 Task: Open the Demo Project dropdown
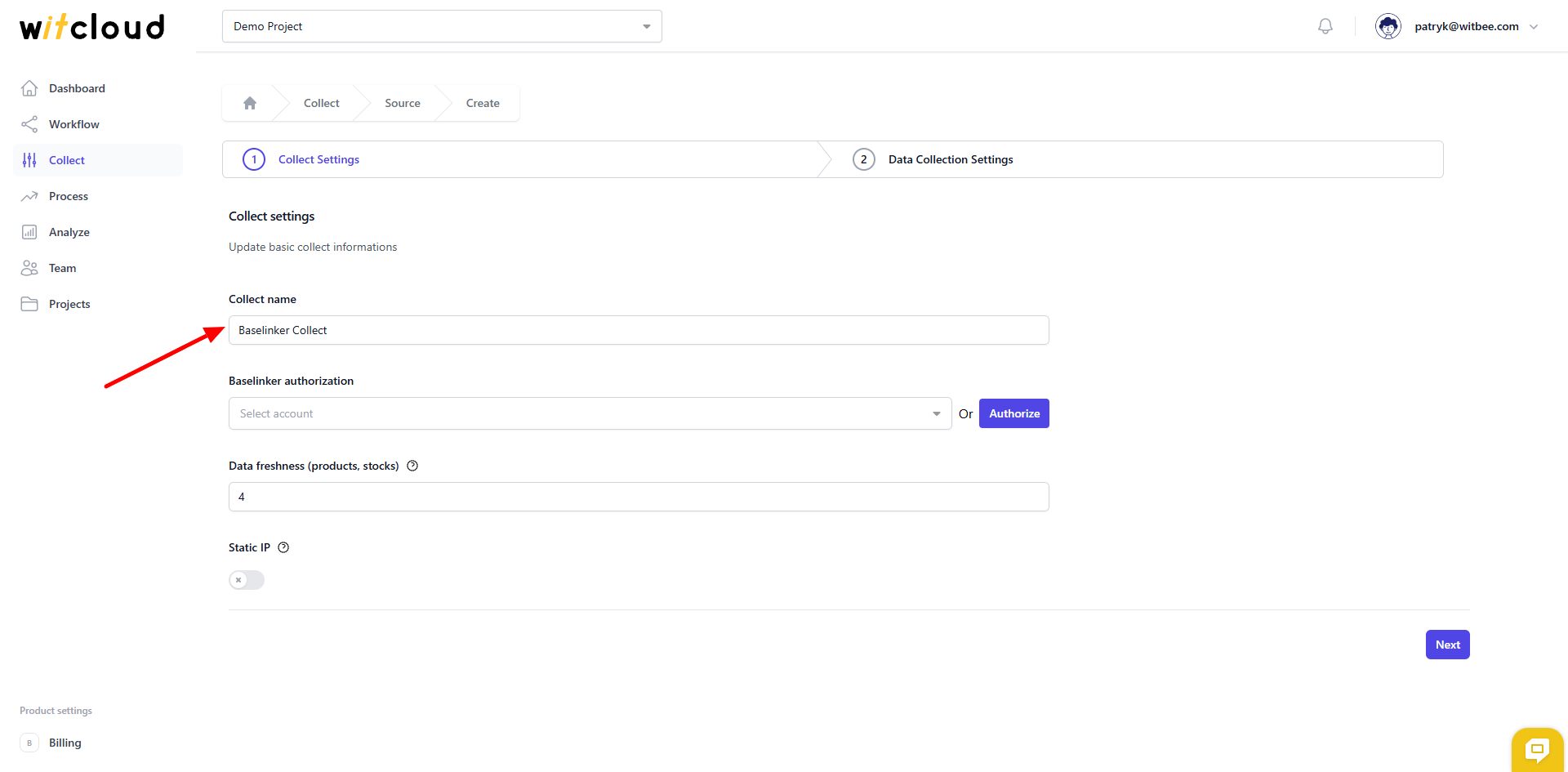pyautogui.click(x=442, y=26)
